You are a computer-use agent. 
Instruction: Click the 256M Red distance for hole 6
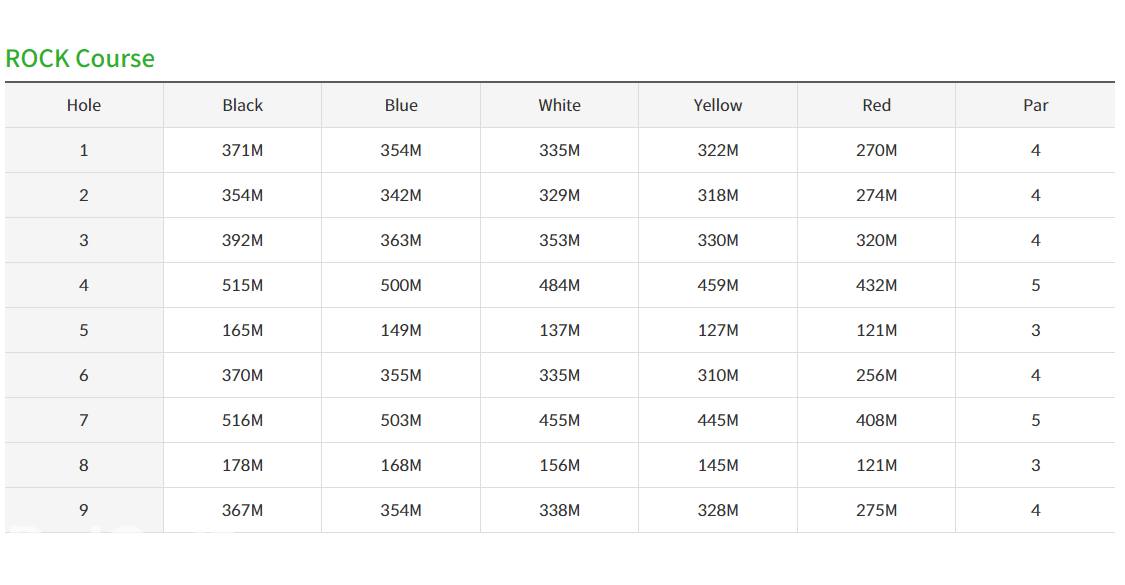[x=876, y=375]
